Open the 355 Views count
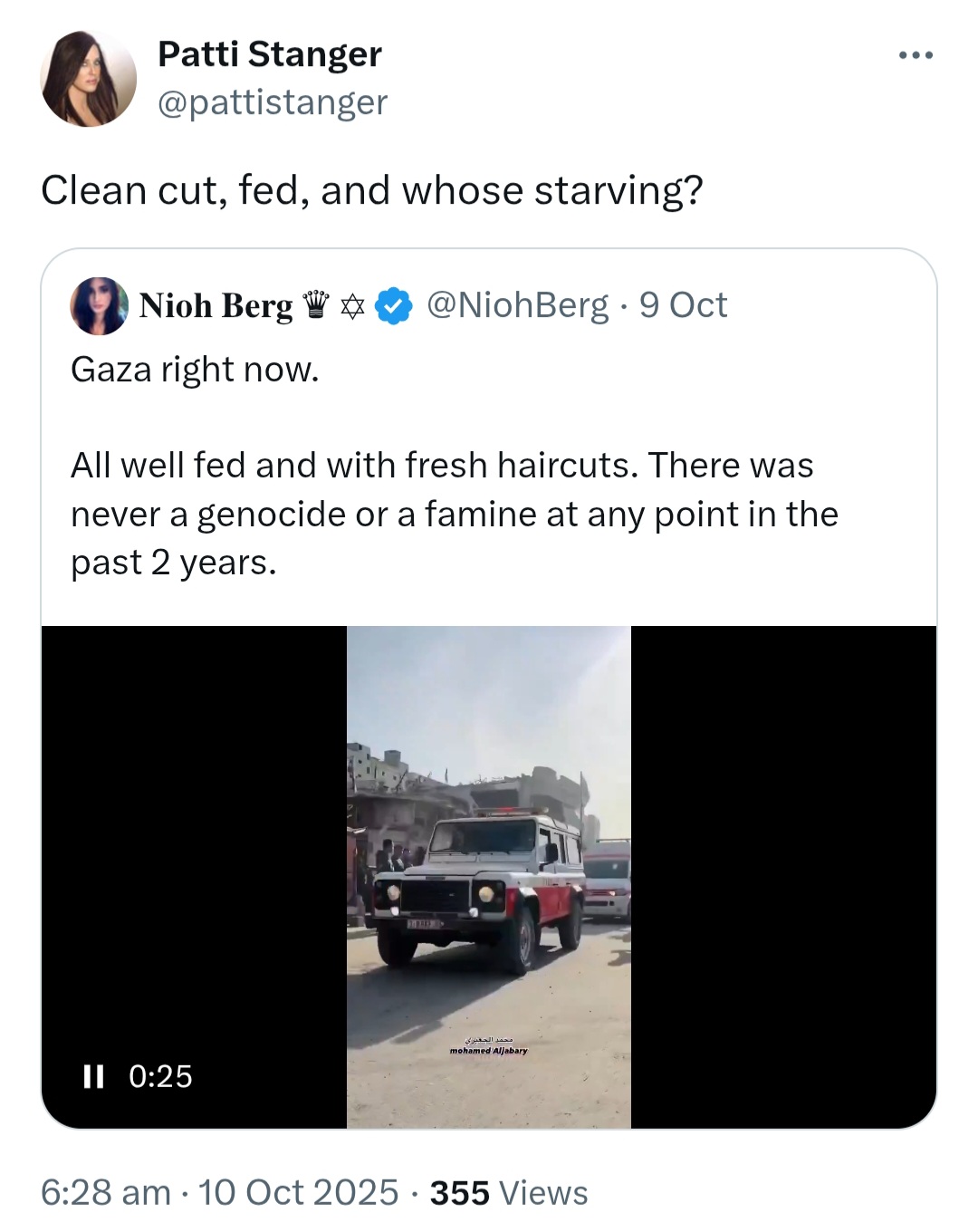This screenshot has width=978, height=1232. click(509, 1193)
